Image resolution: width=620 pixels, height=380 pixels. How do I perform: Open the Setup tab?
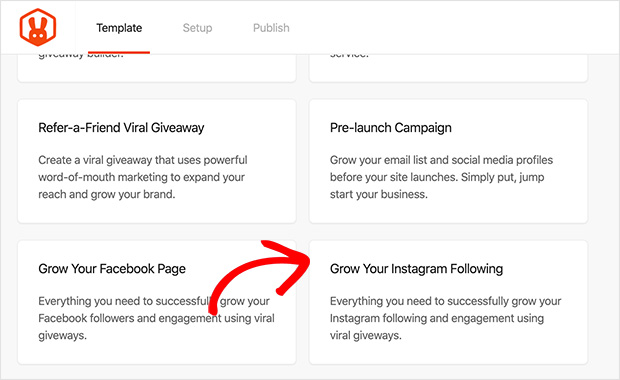(197, 28)
